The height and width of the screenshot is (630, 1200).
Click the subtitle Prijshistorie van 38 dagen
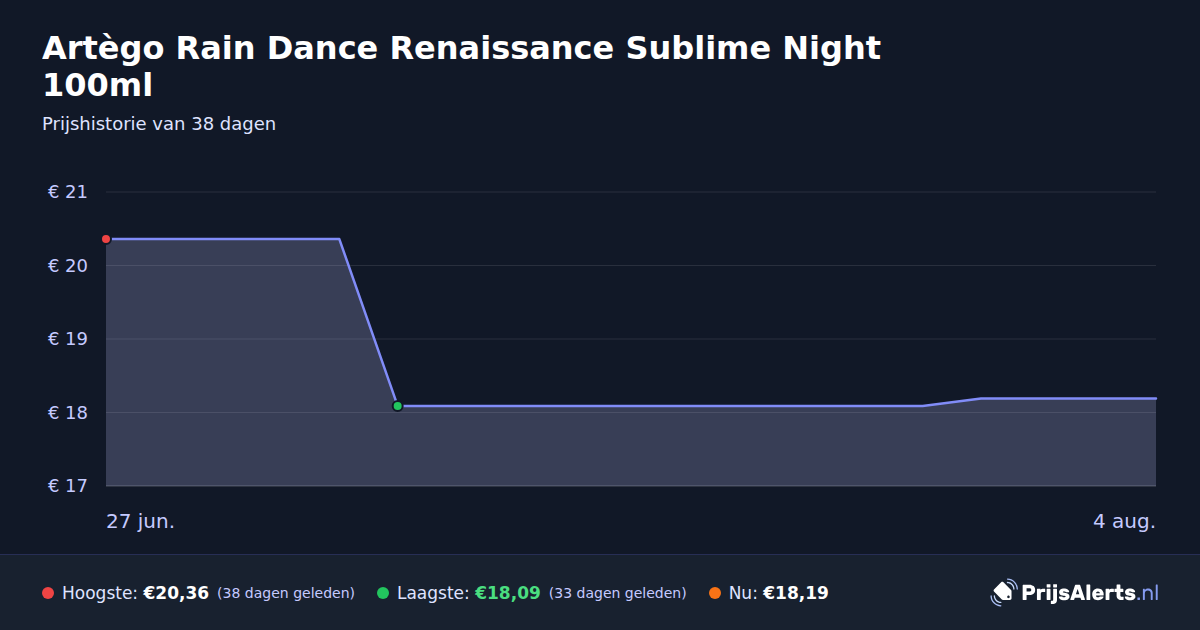[x=159, y=124]
